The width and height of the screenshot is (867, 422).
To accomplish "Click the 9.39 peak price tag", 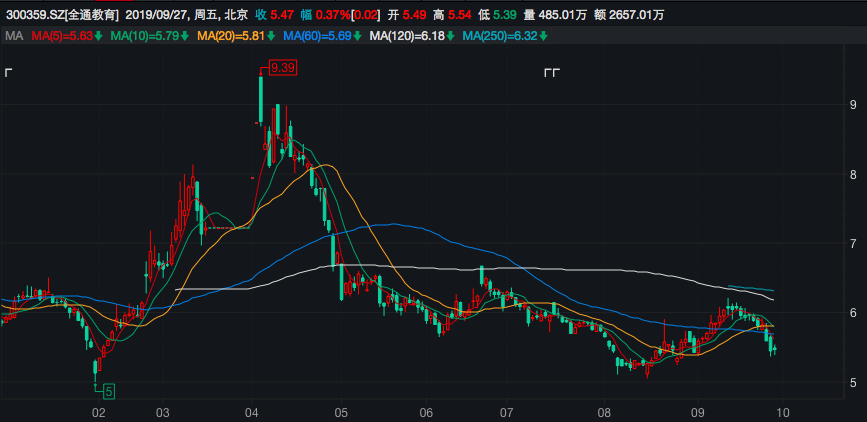I will click(283, 68).
